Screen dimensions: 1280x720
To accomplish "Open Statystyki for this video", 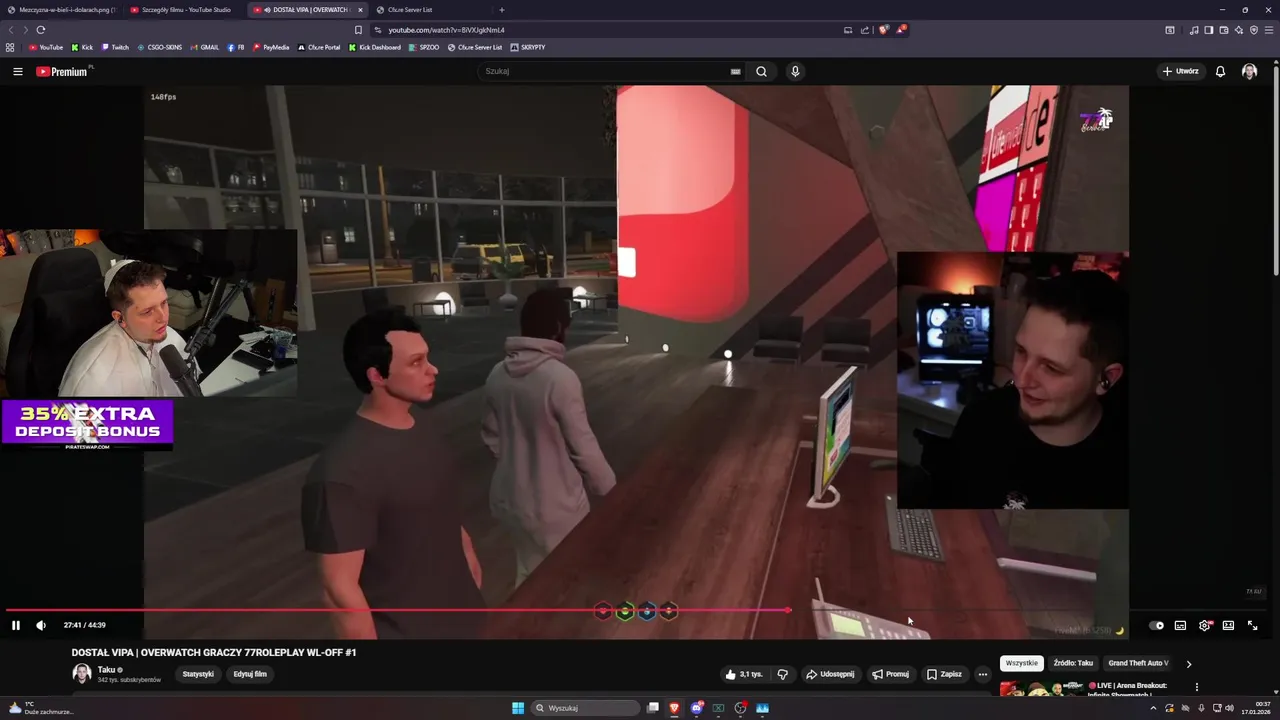I will pyautogui.click(x=198, y=674).
